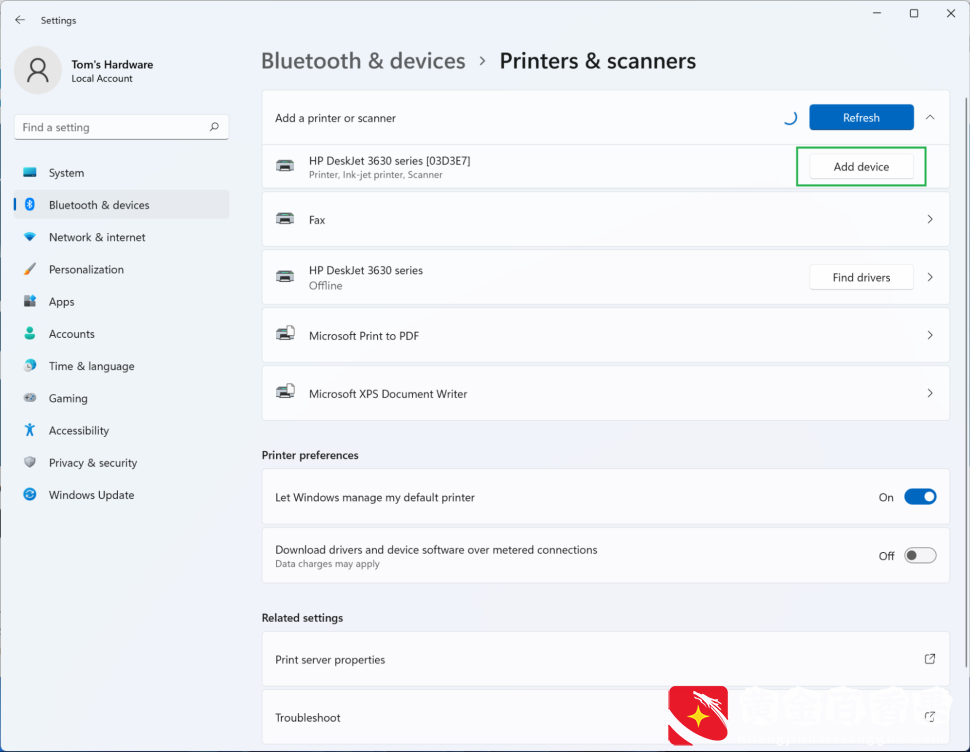Open chevron beside Find drivers

(930, 277)
